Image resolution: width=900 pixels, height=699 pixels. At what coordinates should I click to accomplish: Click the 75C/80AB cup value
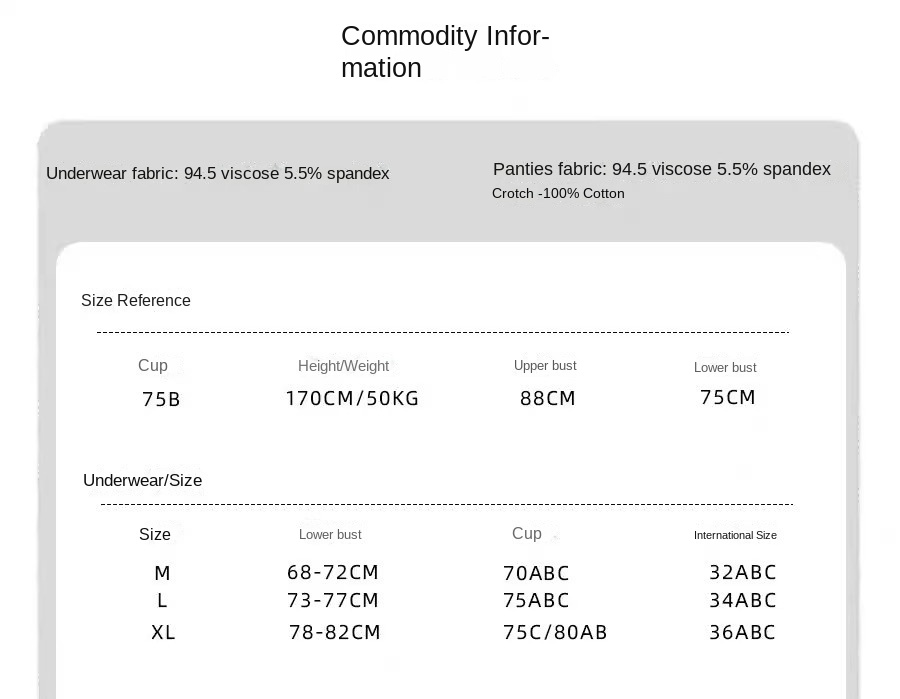tap(555, 633)
